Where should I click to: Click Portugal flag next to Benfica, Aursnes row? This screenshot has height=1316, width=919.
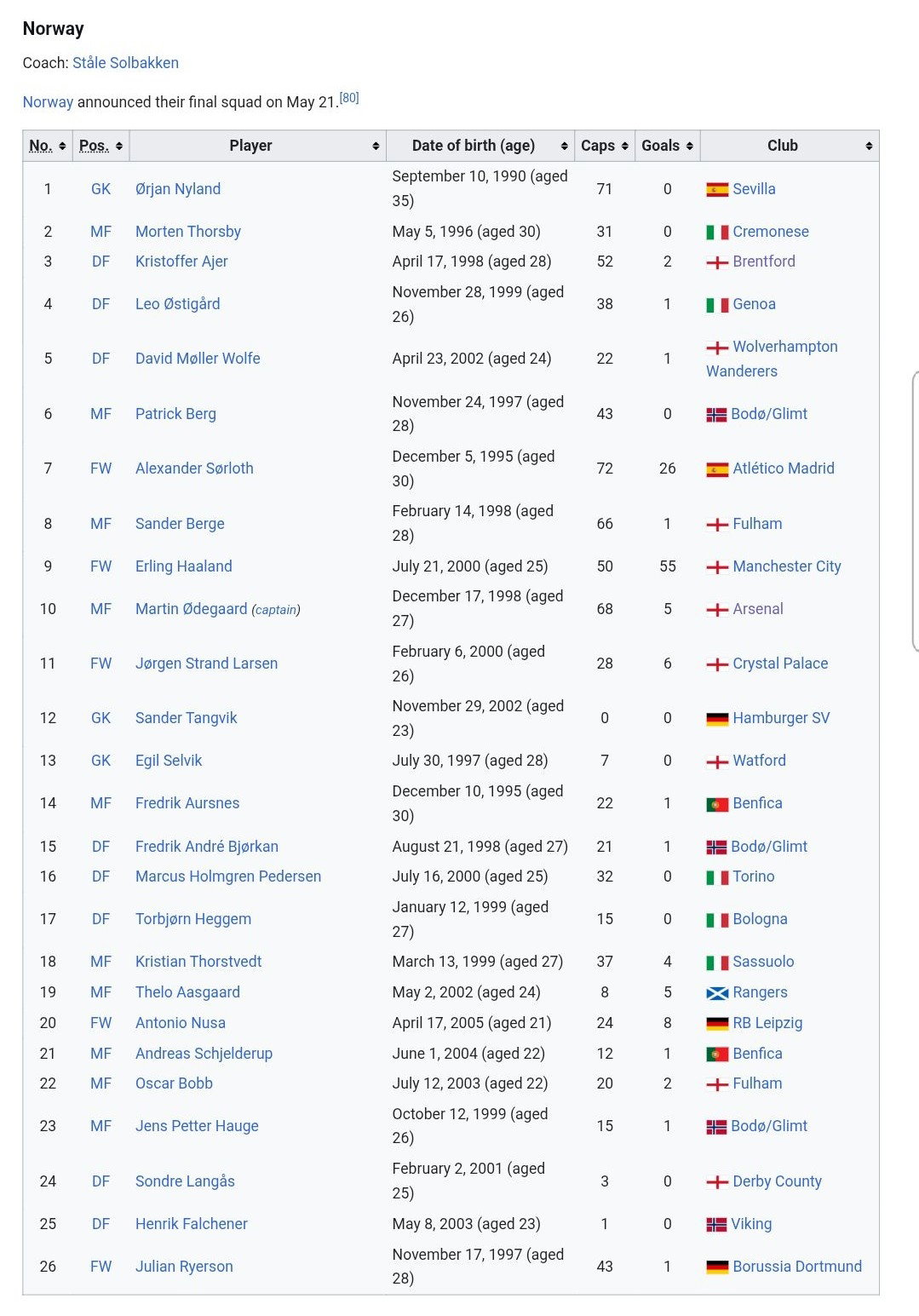tap(717, 803)
